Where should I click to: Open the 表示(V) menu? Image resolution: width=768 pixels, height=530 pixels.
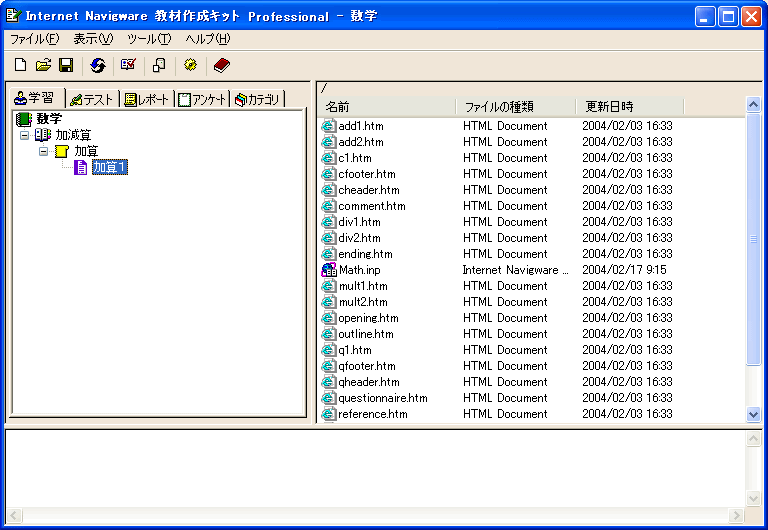(x=93, y=39)
